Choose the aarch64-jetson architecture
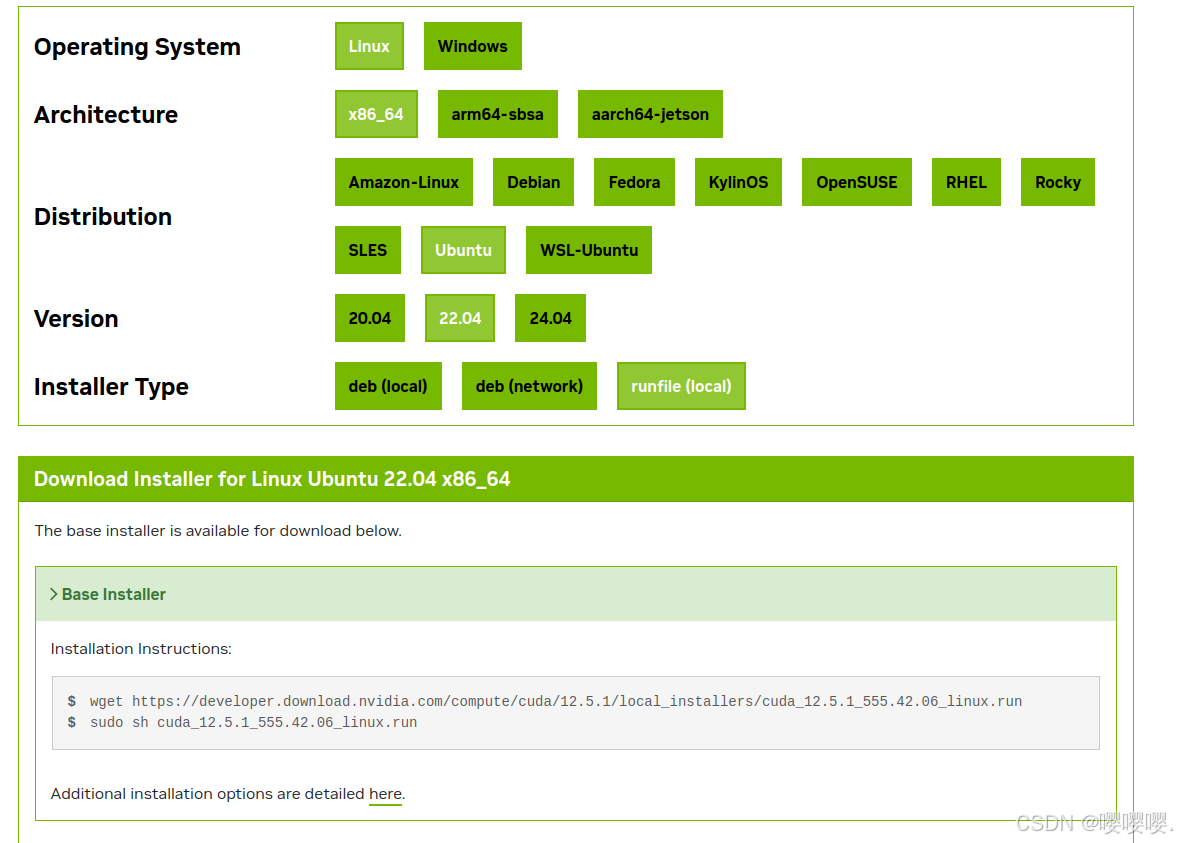Viewport: 1178px width, 843px height. pyautogui.click(x=650, y=114)
